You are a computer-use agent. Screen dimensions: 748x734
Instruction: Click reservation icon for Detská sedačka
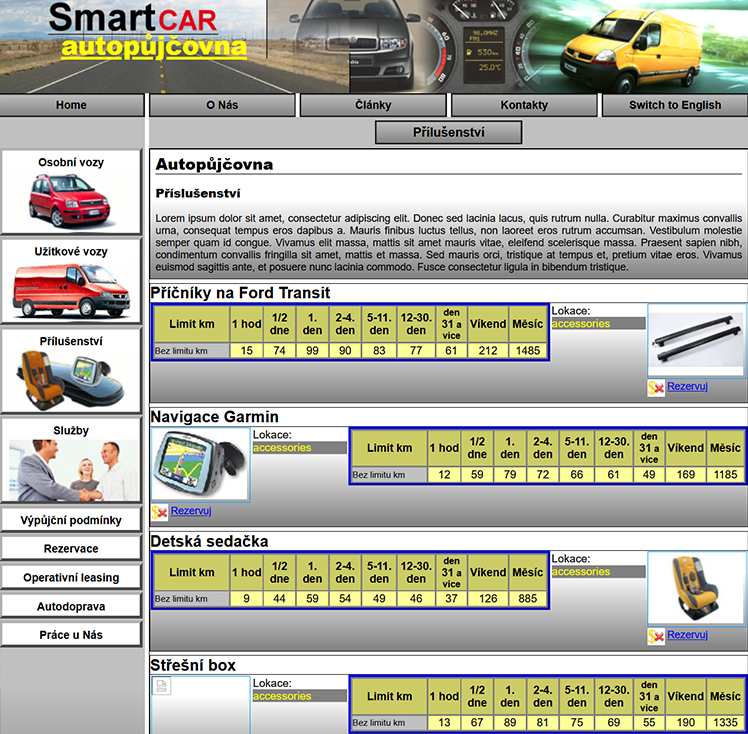point(656,636)
